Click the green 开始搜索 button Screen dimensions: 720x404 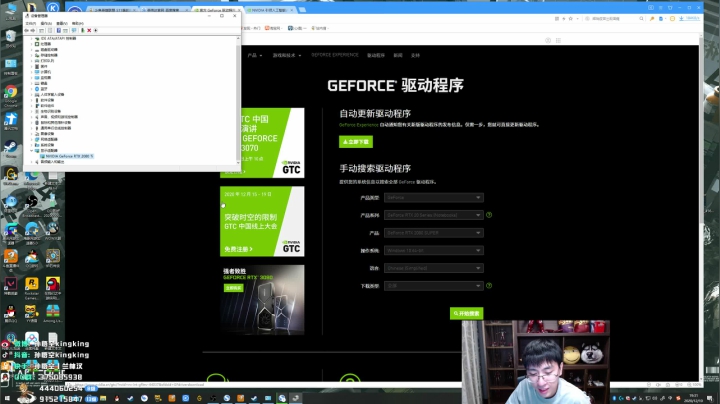click(467, 314)
